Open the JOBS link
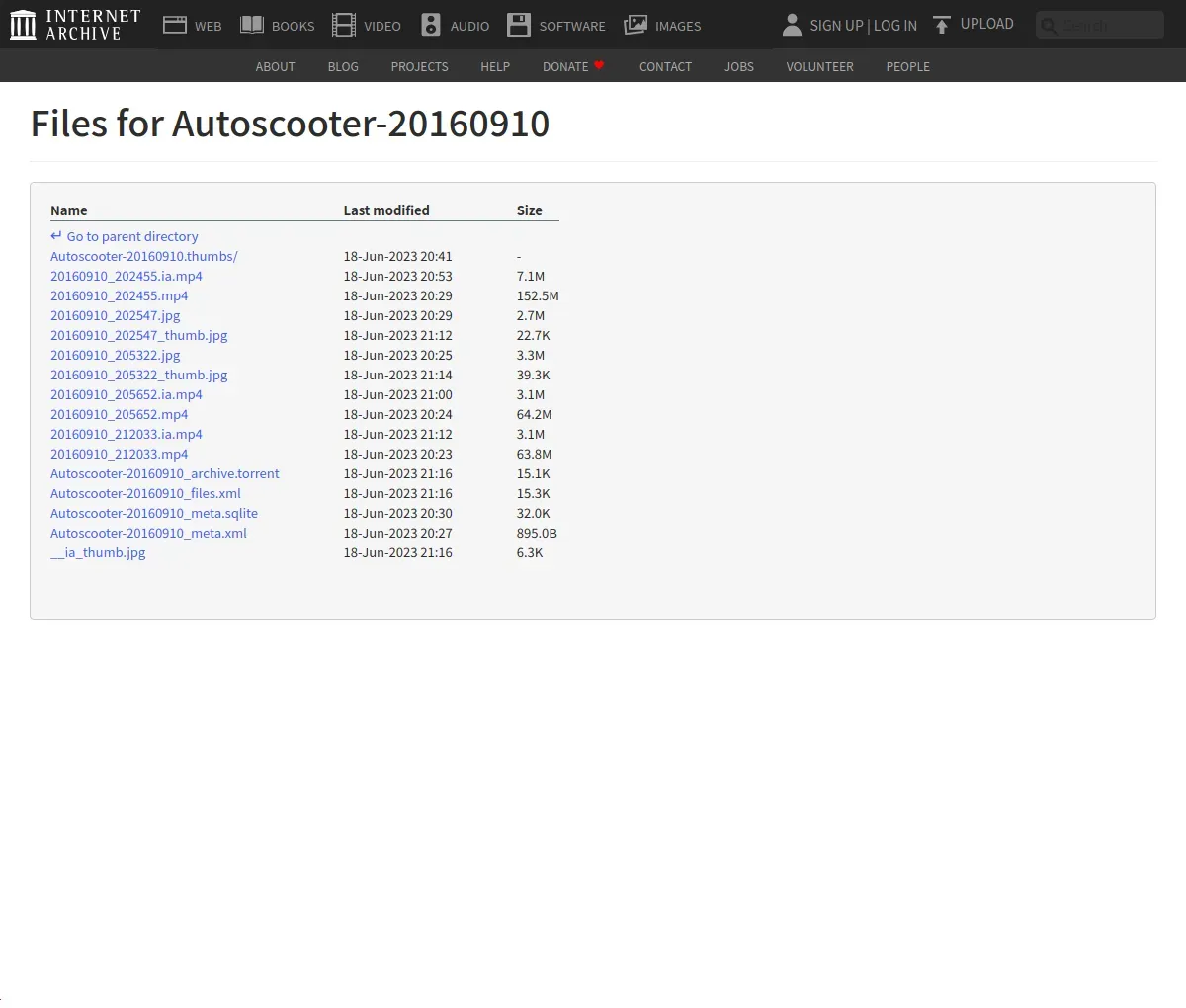The image size is (1186, 1008). [x=739, y=66]
